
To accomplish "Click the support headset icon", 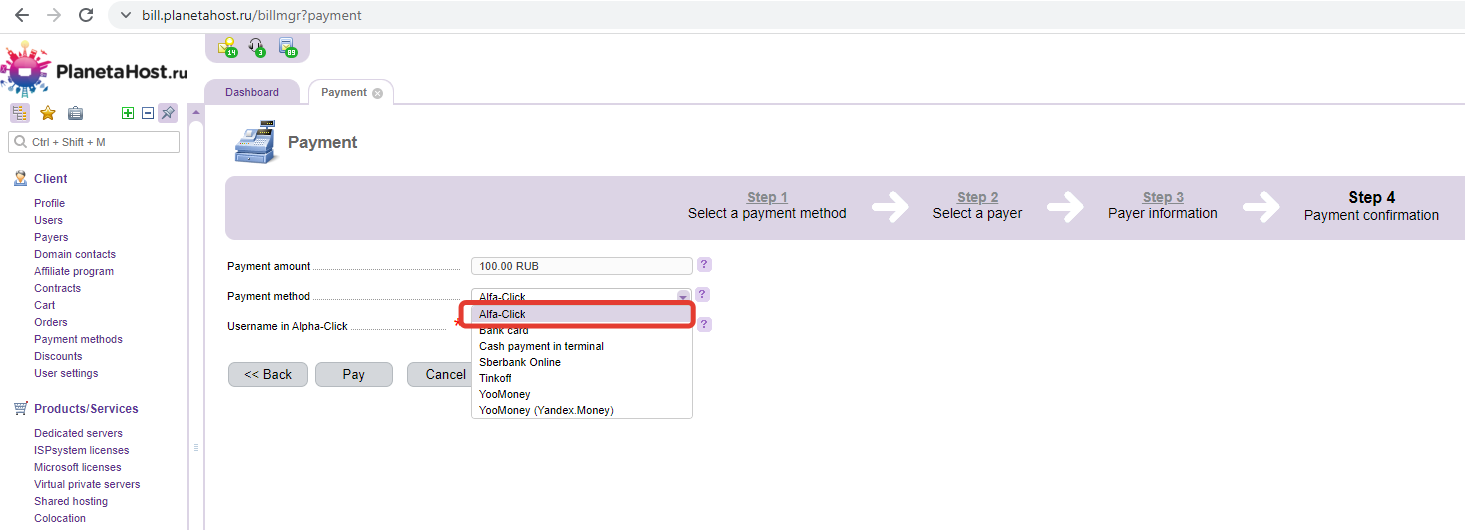I will pyautogui.click(x=257, y=47).
